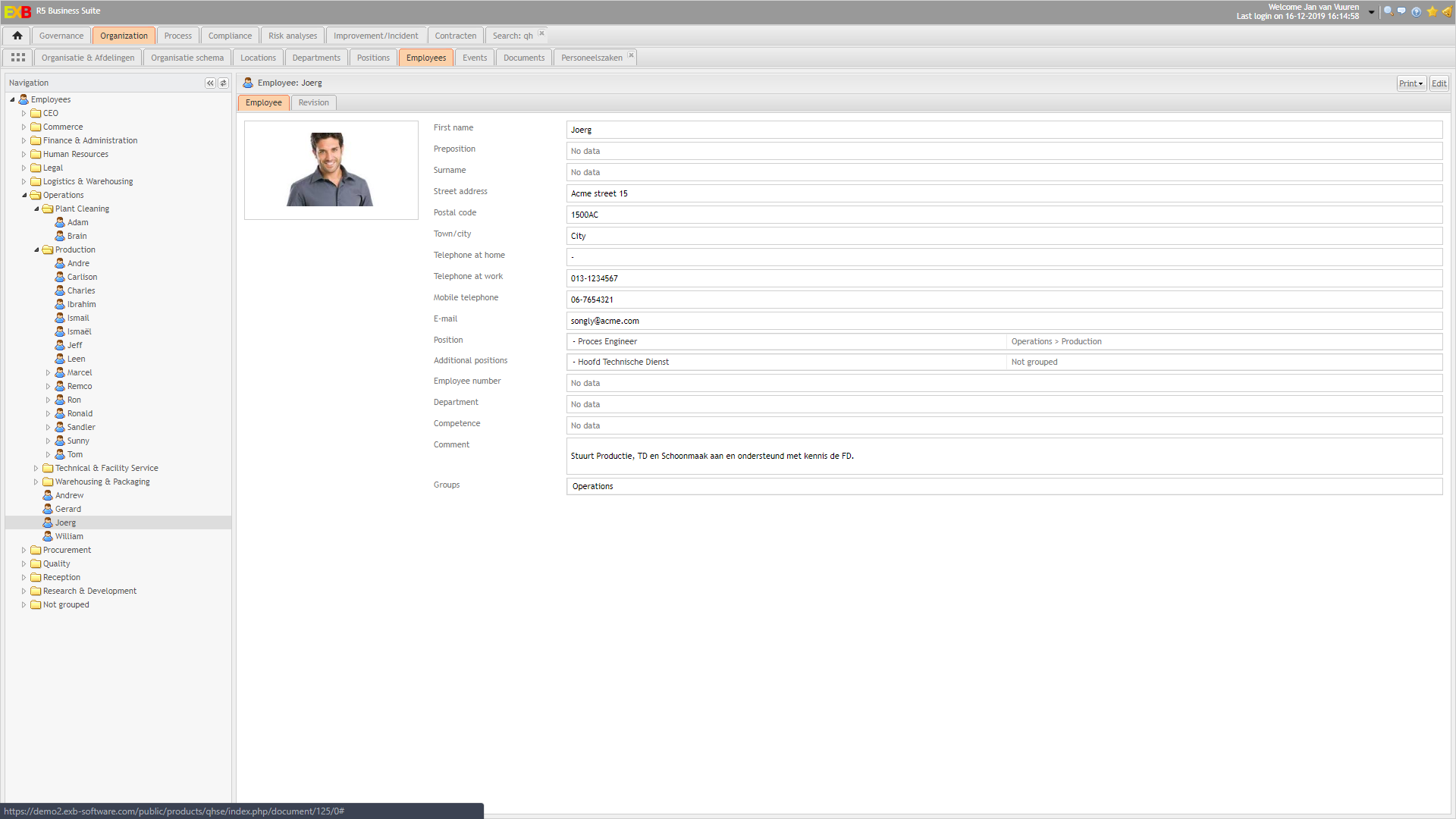Screen dimensions: 1456x819
Task: Open the speech bubble messages icon
Action: [1401, 11]
